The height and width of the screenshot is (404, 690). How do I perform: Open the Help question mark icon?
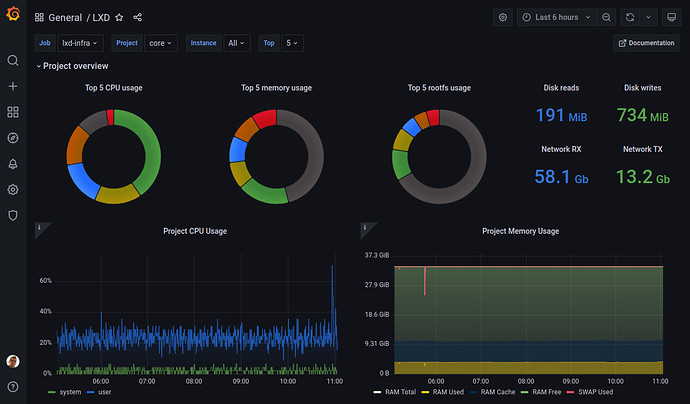click(13, 387)
